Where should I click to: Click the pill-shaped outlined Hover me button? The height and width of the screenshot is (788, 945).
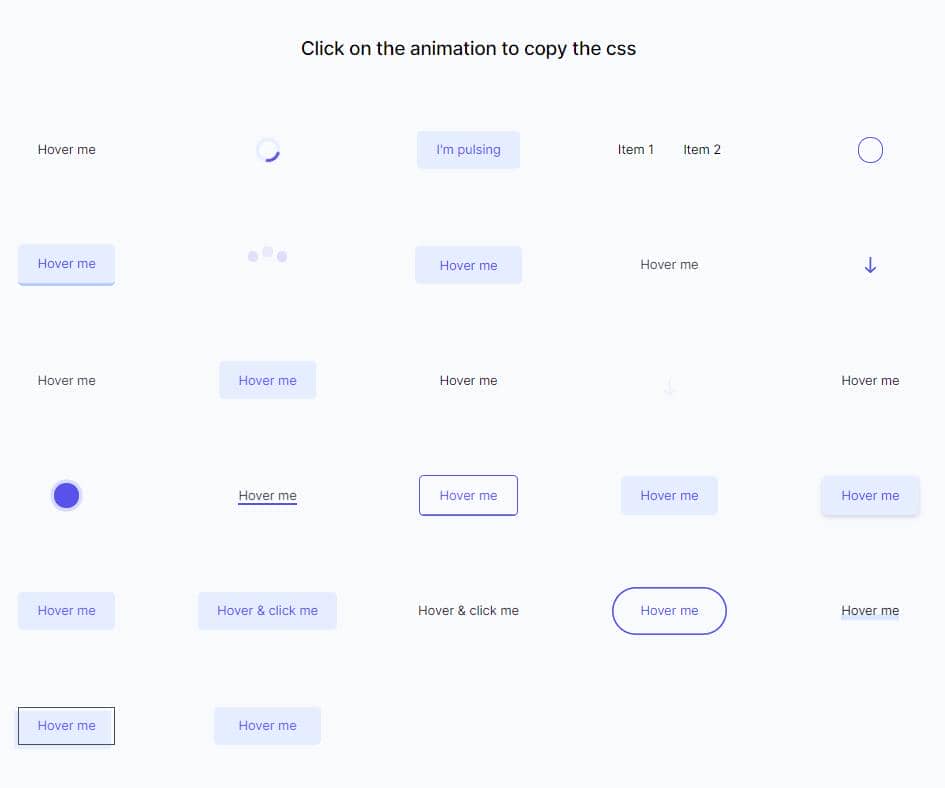tap(669, 610)
